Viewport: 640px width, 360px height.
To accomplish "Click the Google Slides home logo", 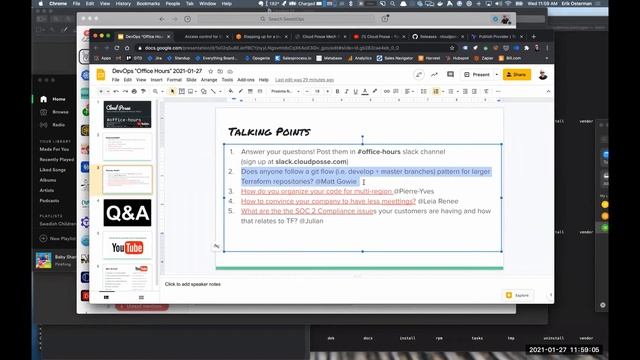I will (x=101, y=75).
